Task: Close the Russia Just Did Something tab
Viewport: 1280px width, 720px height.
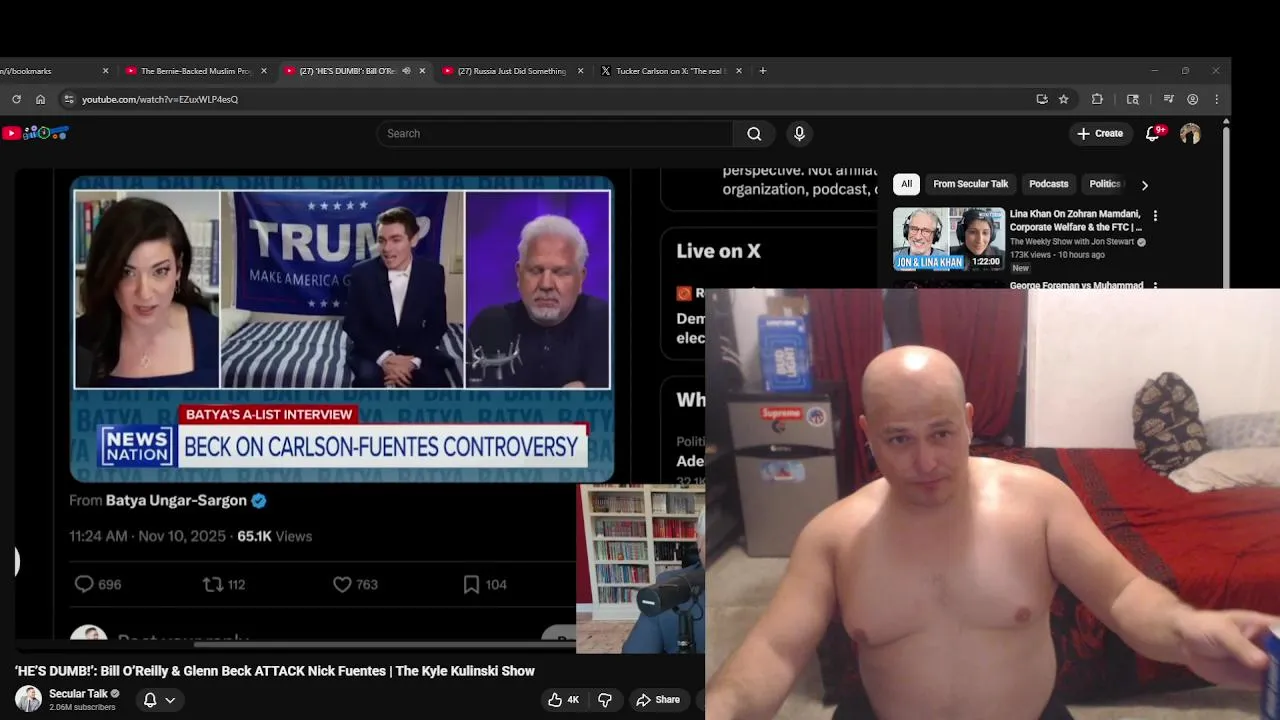Action: tap(580, 71)
